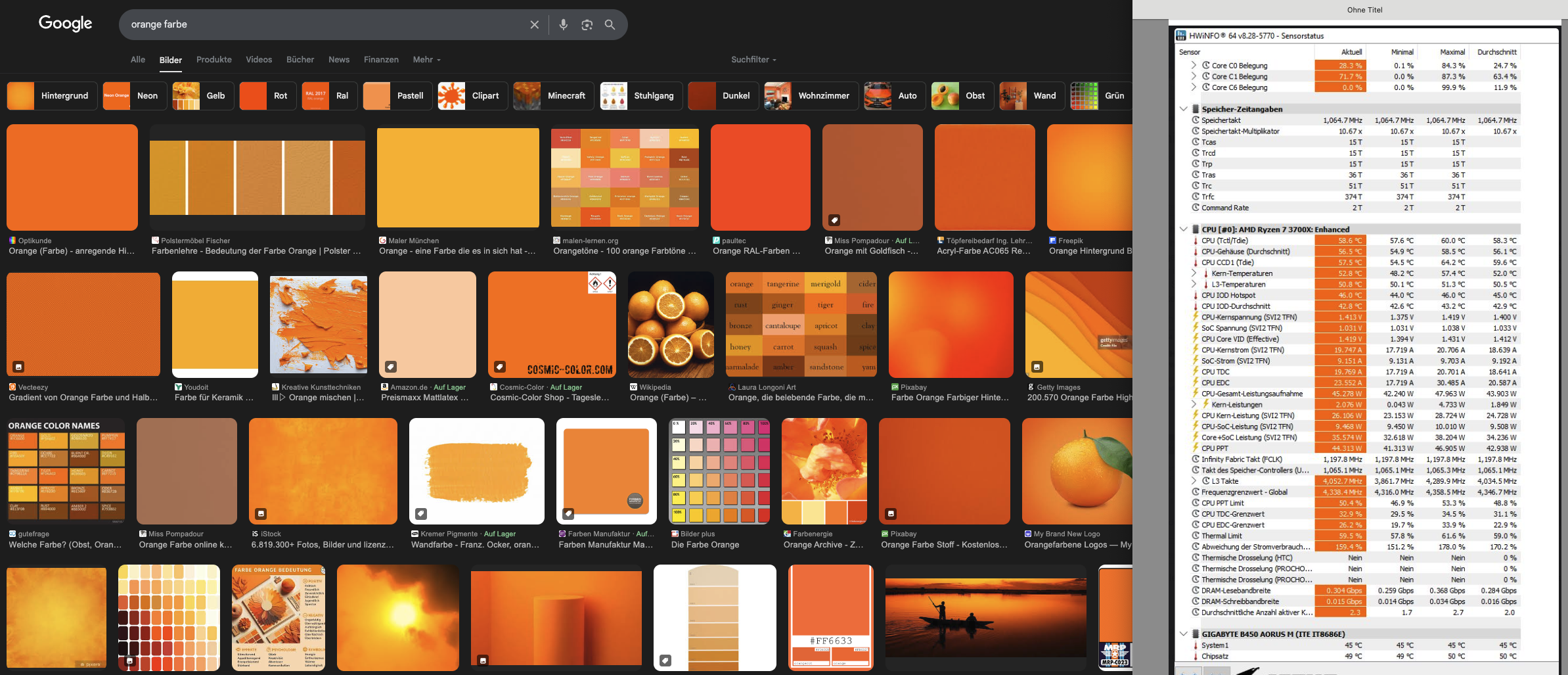Open the News tab
This screenshot has height=675, width=1568.
tap(339, 60)
